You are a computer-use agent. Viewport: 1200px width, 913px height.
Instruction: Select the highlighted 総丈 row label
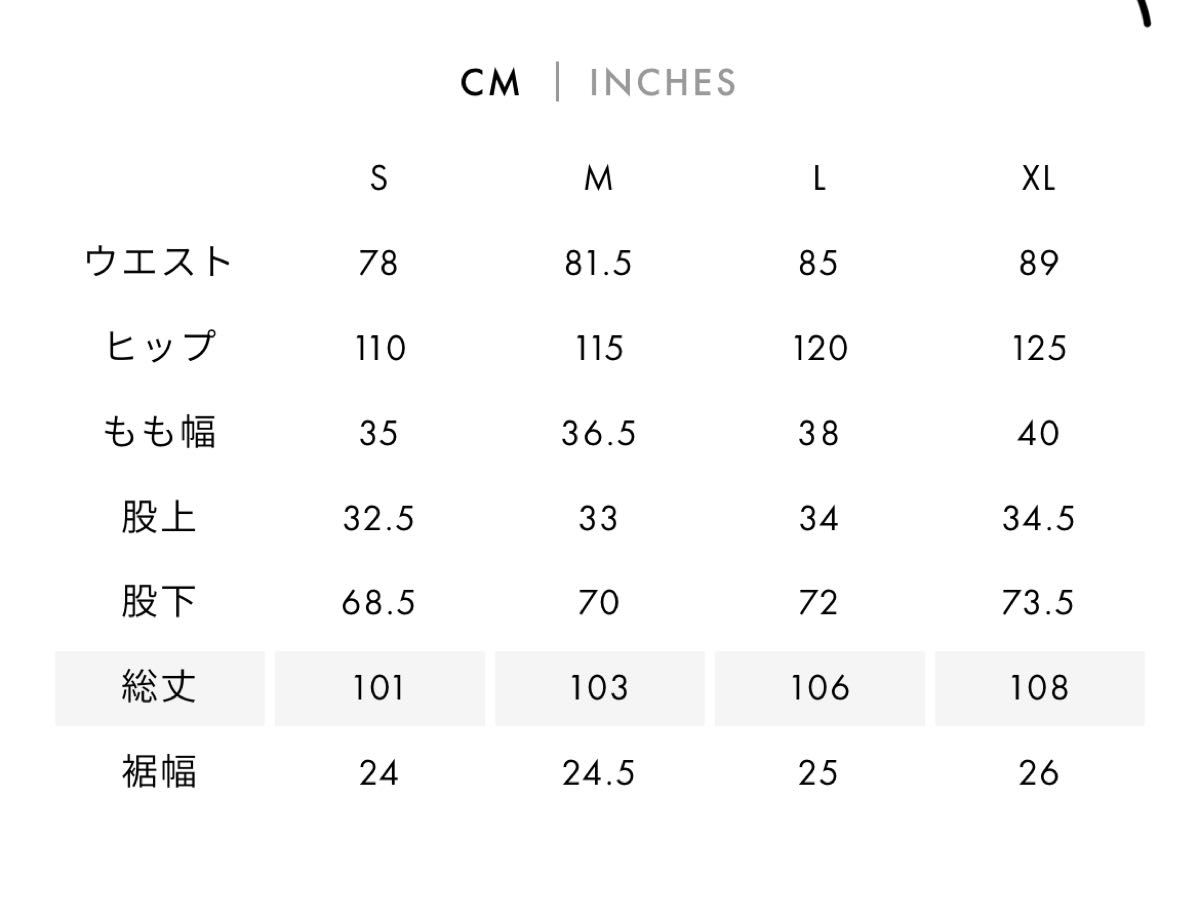pyautogui.click(x=160, y=688)
